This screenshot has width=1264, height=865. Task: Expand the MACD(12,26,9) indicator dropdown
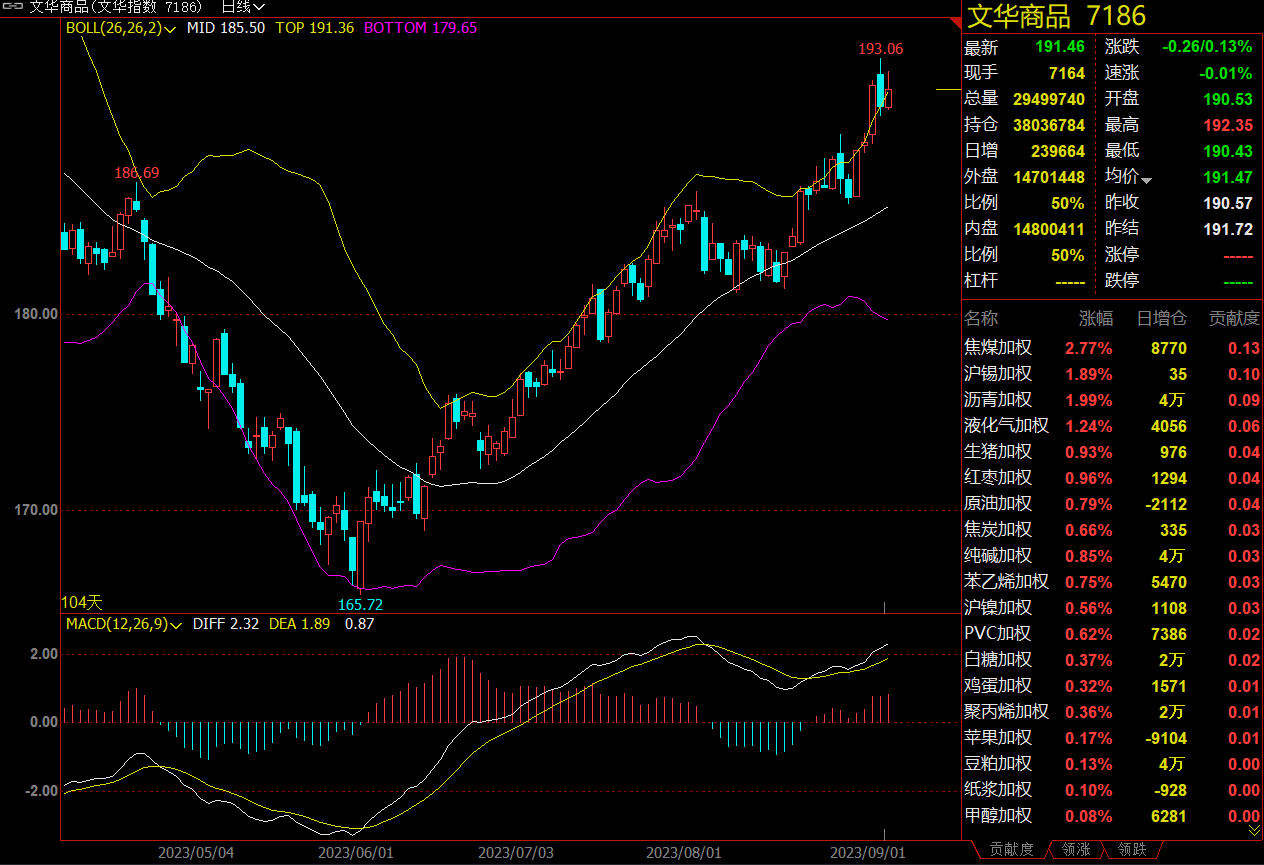pyautogui.click(x=124, y=624)
